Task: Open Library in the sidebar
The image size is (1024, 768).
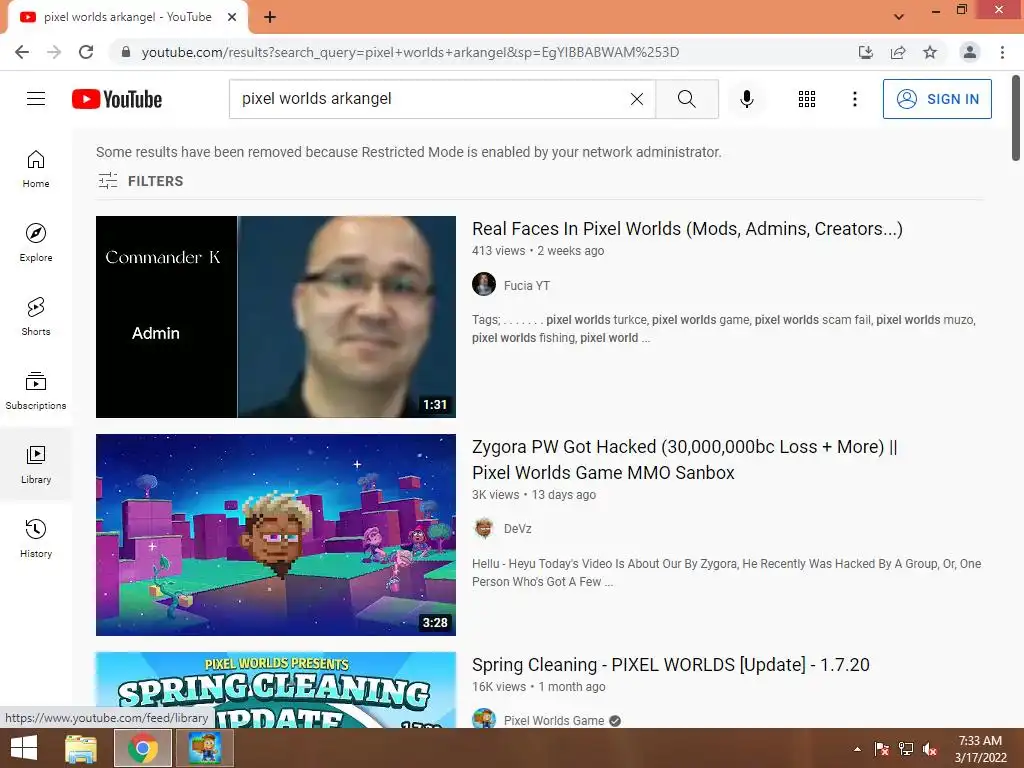Action: (x=36, y=464)
